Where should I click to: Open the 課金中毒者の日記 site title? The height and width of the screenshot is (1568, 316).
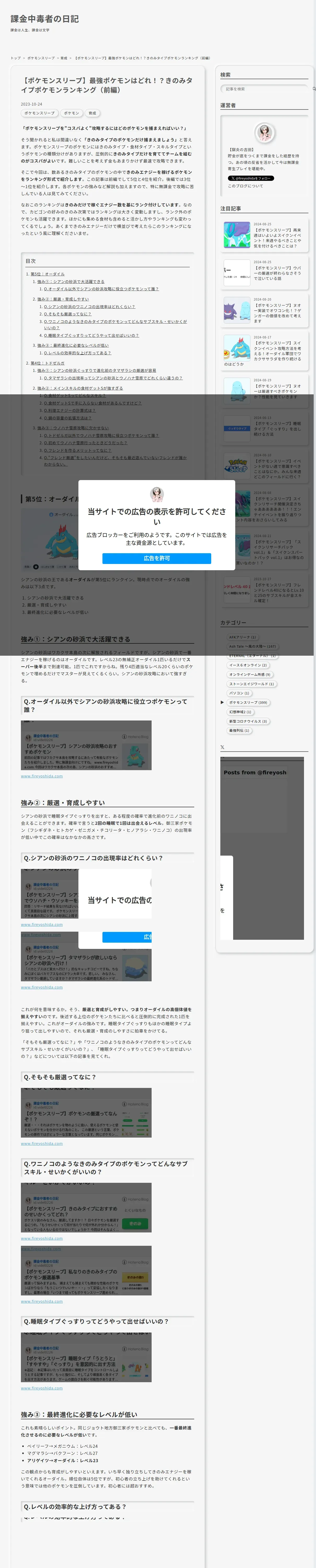click(44, 19)
